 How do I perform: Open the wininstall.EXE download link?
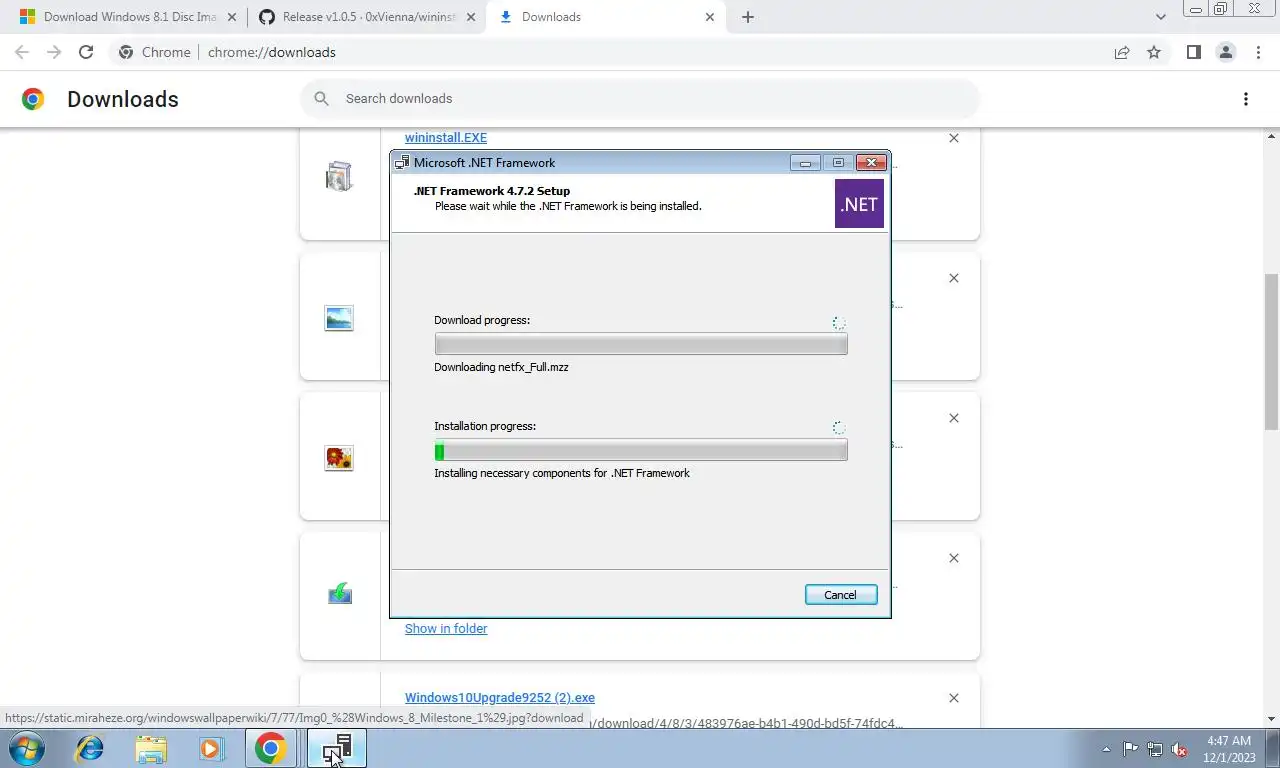446,138
